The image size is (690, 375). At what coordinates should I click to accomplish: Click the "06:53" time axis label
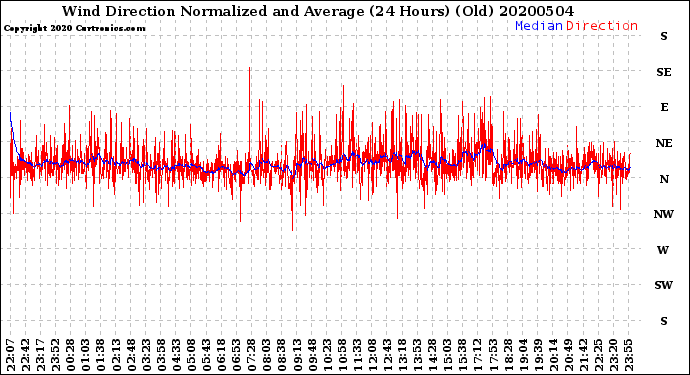[236, 355]
